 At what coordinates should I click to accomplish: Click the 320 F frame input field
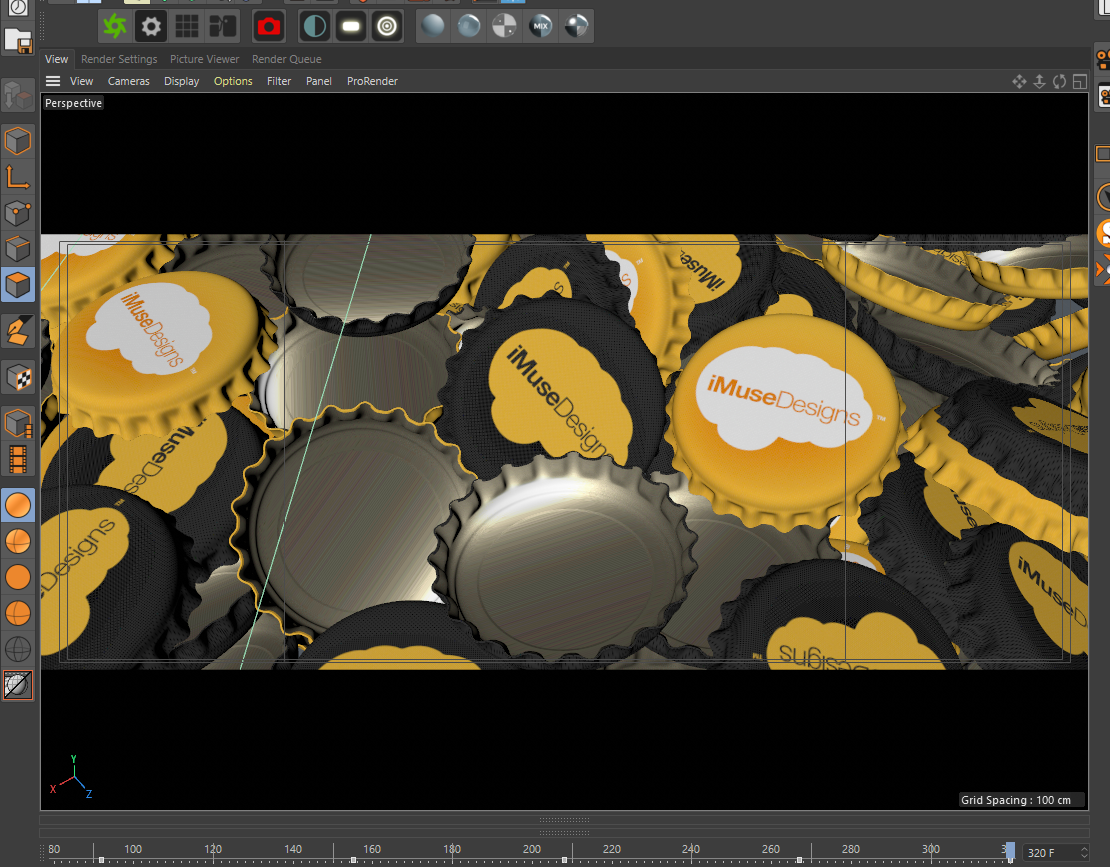[1051, 853]
